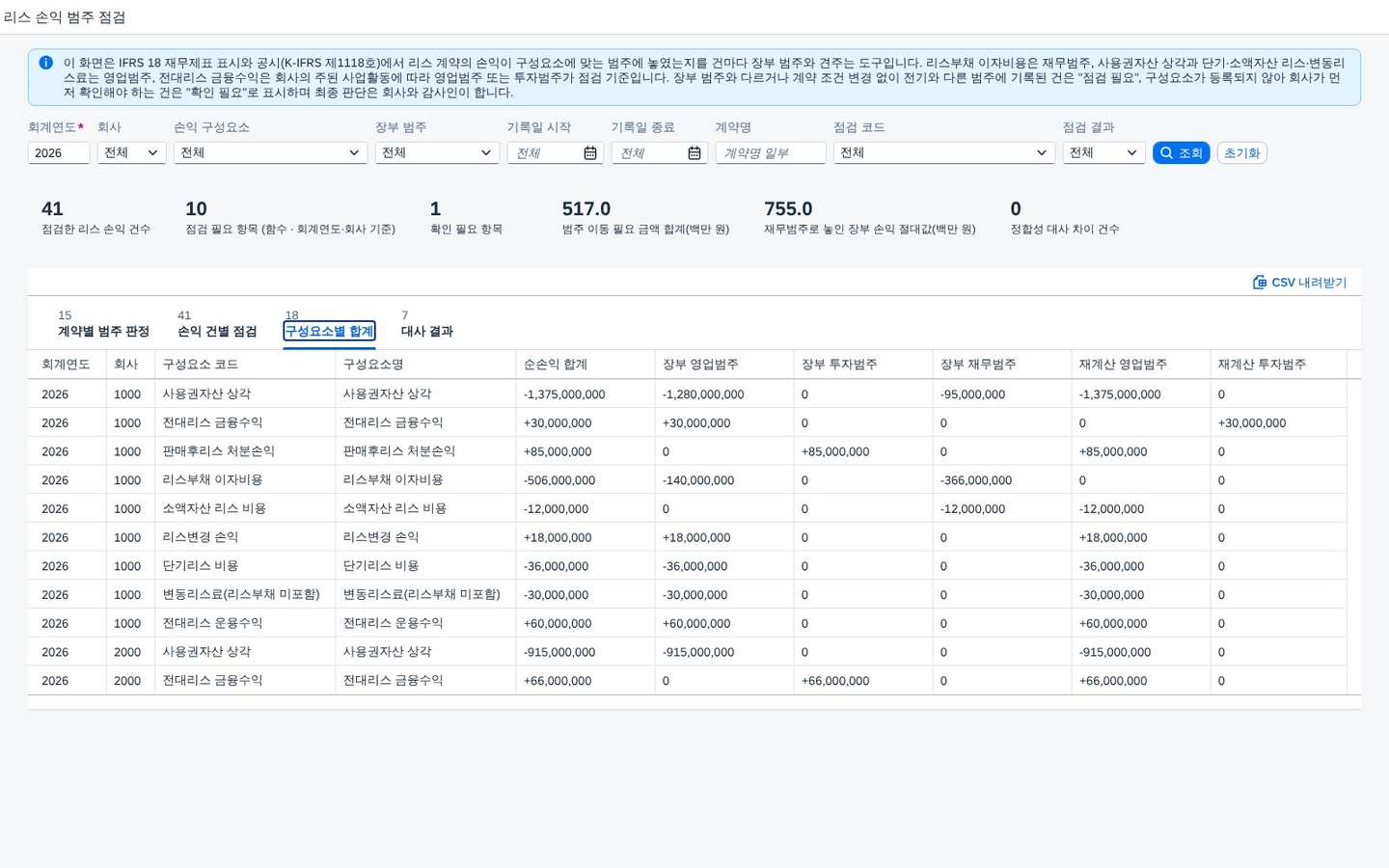Click the 755.0 장부 손익 절대값 value
Screen dimensions: 1389x868
coord(788,209)
